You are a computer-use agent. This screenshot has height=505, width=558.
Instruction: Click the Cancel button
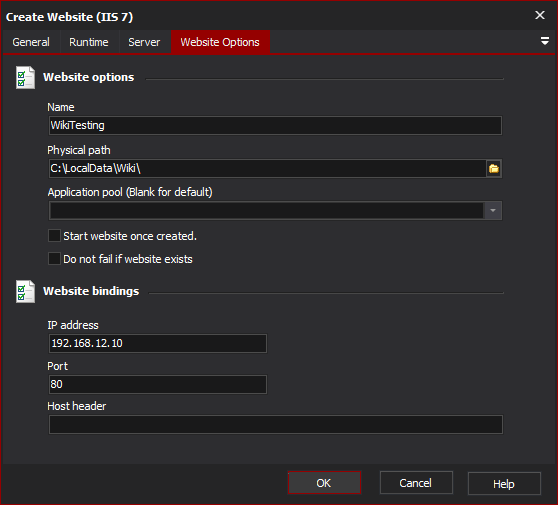[x=416, y=483]
